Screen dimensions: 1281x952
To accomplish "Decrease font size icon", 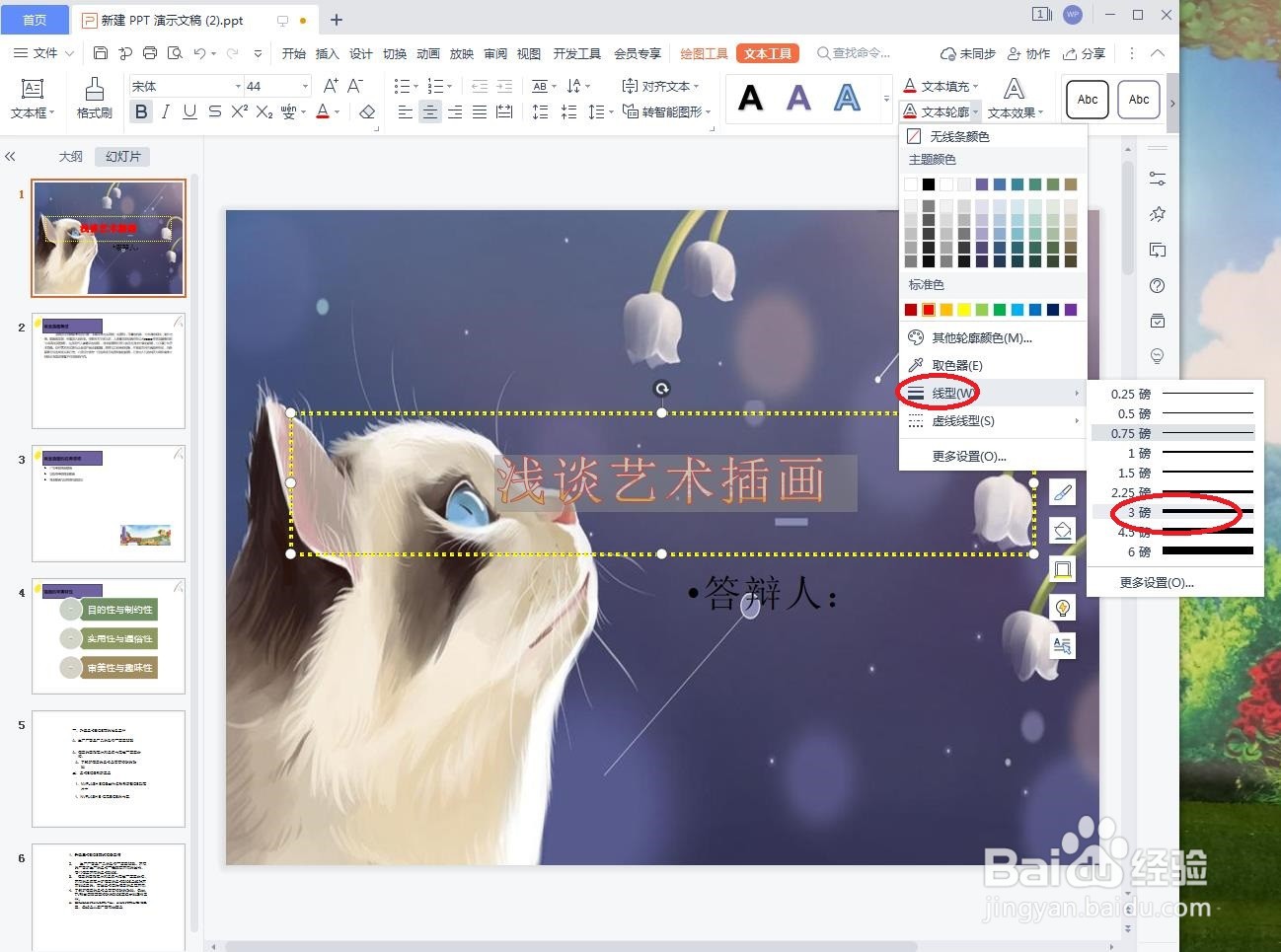I will 355,86.
